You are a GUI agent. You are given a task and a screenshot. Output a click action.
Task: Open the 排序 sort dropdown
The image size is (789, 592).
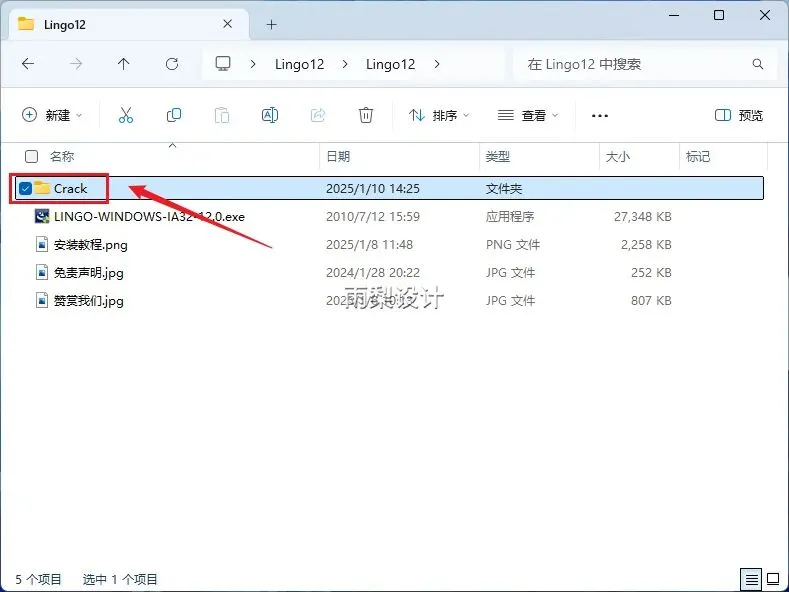pos(439,115)
